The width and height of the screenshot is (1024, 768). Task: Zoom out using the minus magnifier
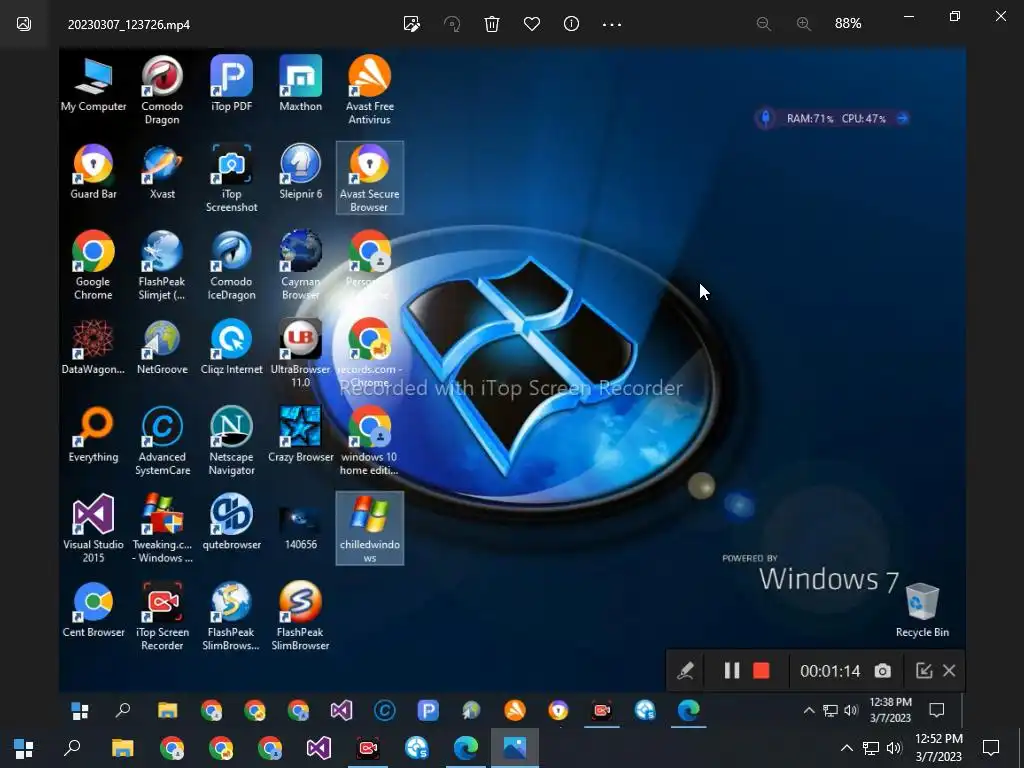(x=763, y=24)
